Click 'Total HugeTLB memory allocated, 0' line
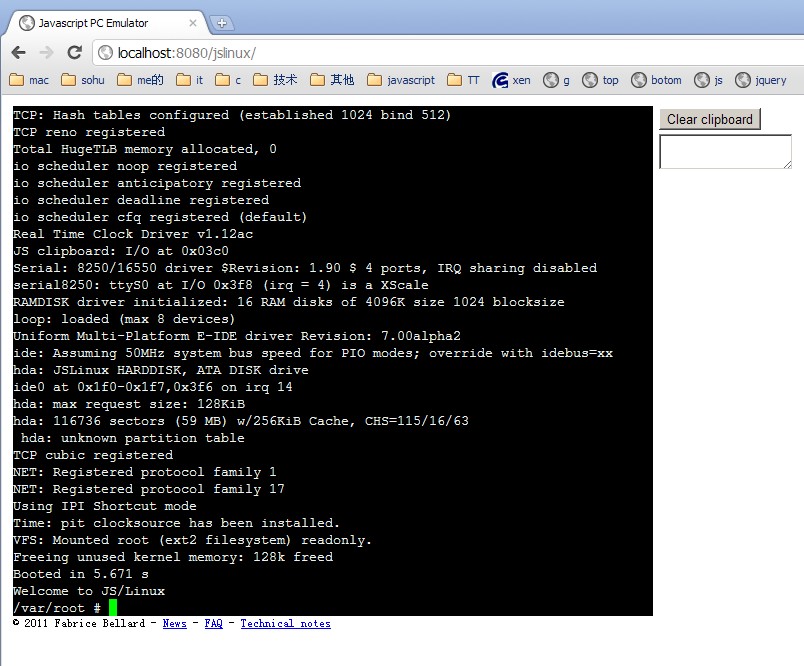Screen dimensions: 804x666 (x=145, y=149)
